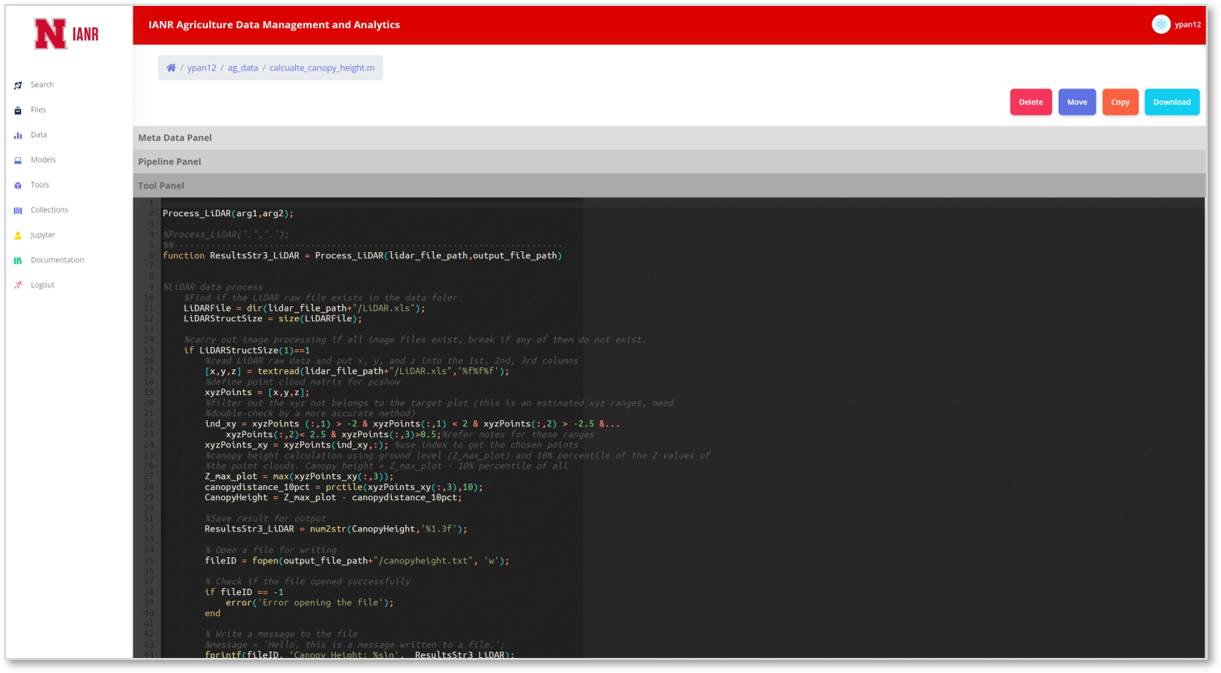Click the Z_max_plot = max(...) code line
1221x673 pixels.
click(x=299, y=476)
